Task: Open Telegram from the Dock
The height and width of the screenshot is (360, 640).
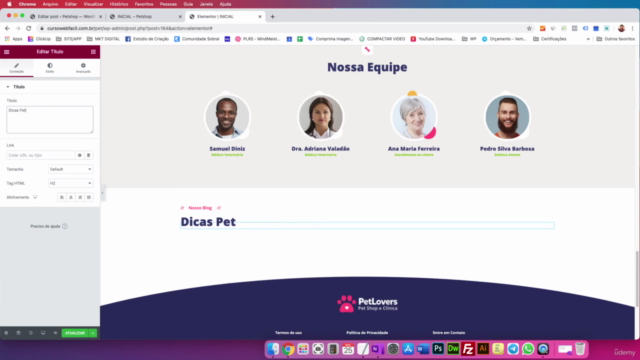Action: pos(513,349)
